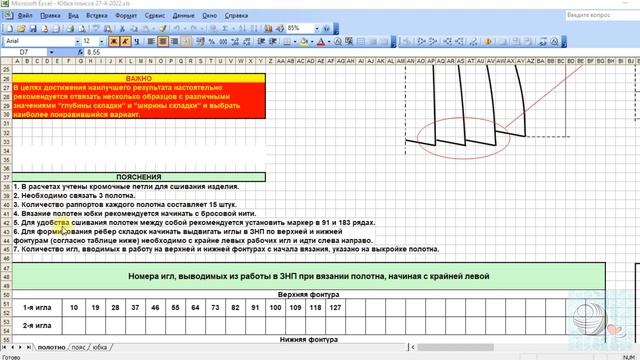The width and height of the screenshot is (640, 360).
Task: Click the 'Введите вопрос' help box
Action: [602, 15]
